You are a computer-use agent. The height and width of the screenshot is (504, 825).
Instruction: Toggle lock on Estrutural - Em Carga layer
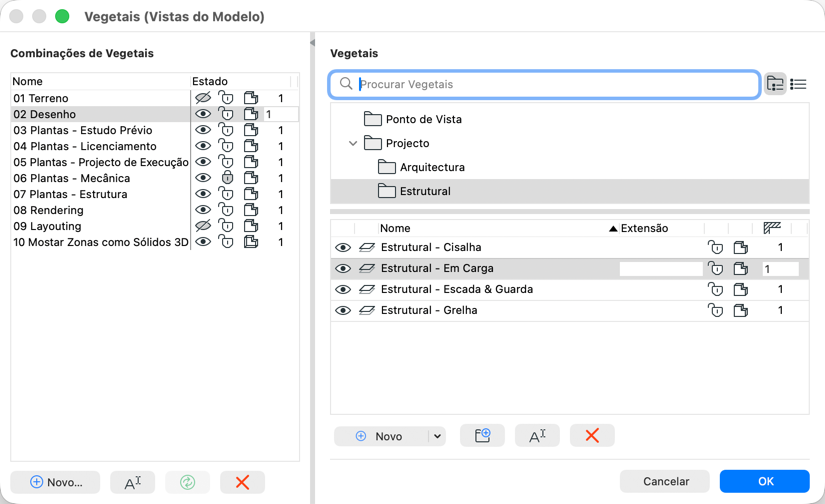[x=716, y=268]
